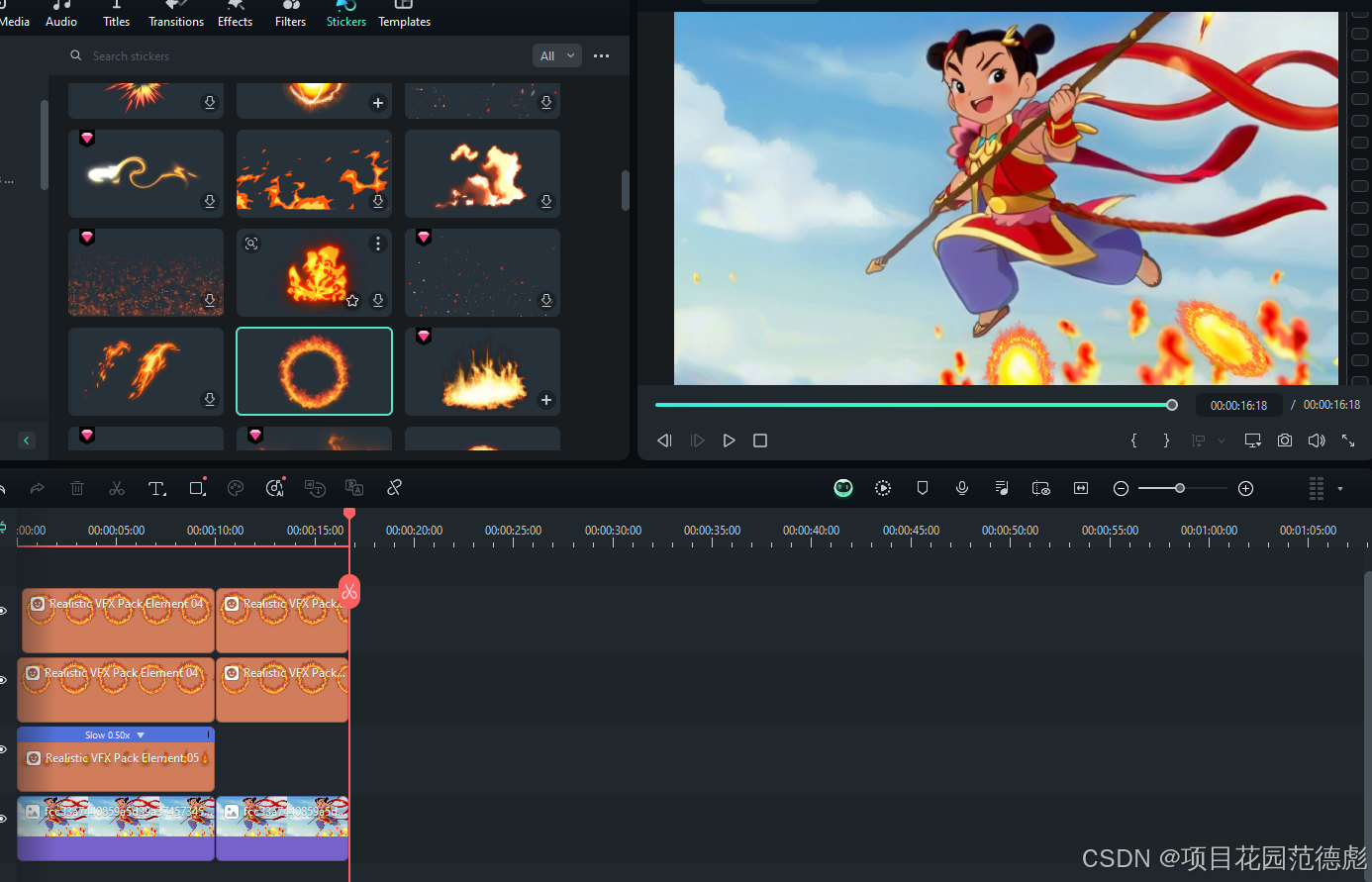Screen dimensions: 1372x882
Task: Zoom in the timeline with plus button
Action: pyautogui.click(x=1246, y=488)
